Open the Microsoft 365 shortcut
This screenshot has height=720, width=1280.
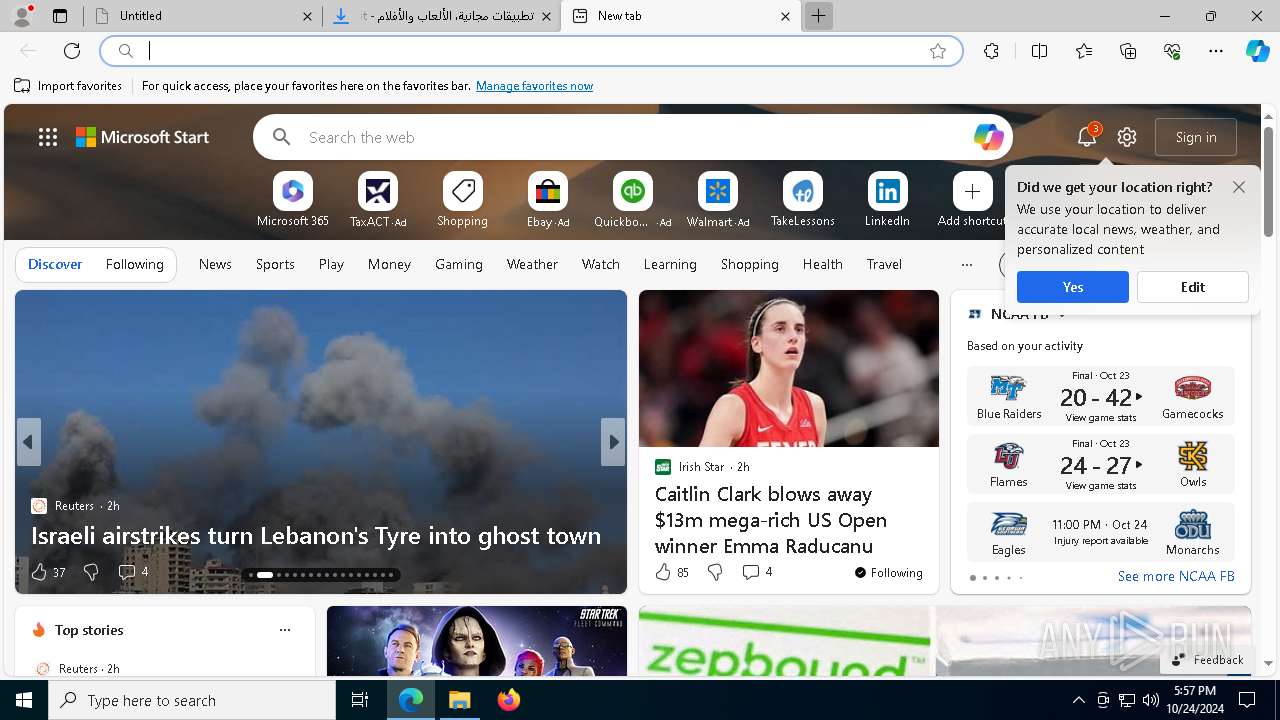[292, 200]
